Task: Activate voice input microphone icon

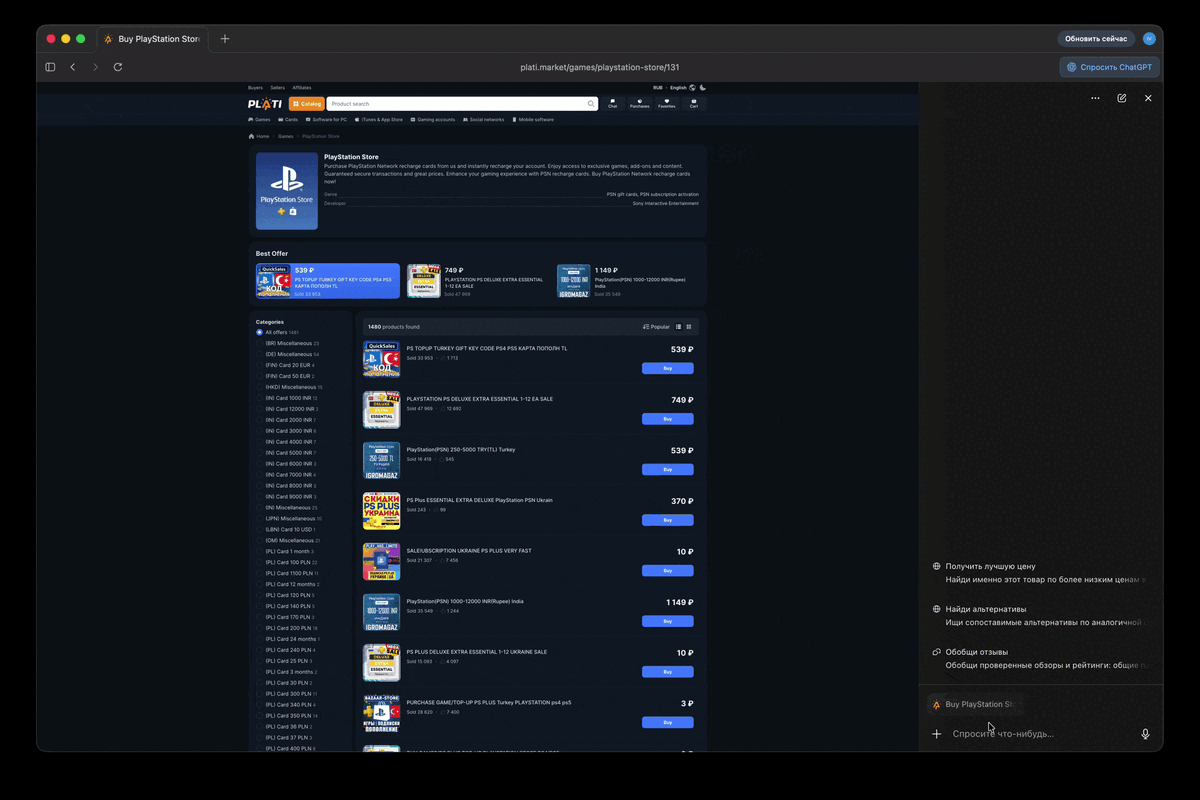Action: 1145,734
